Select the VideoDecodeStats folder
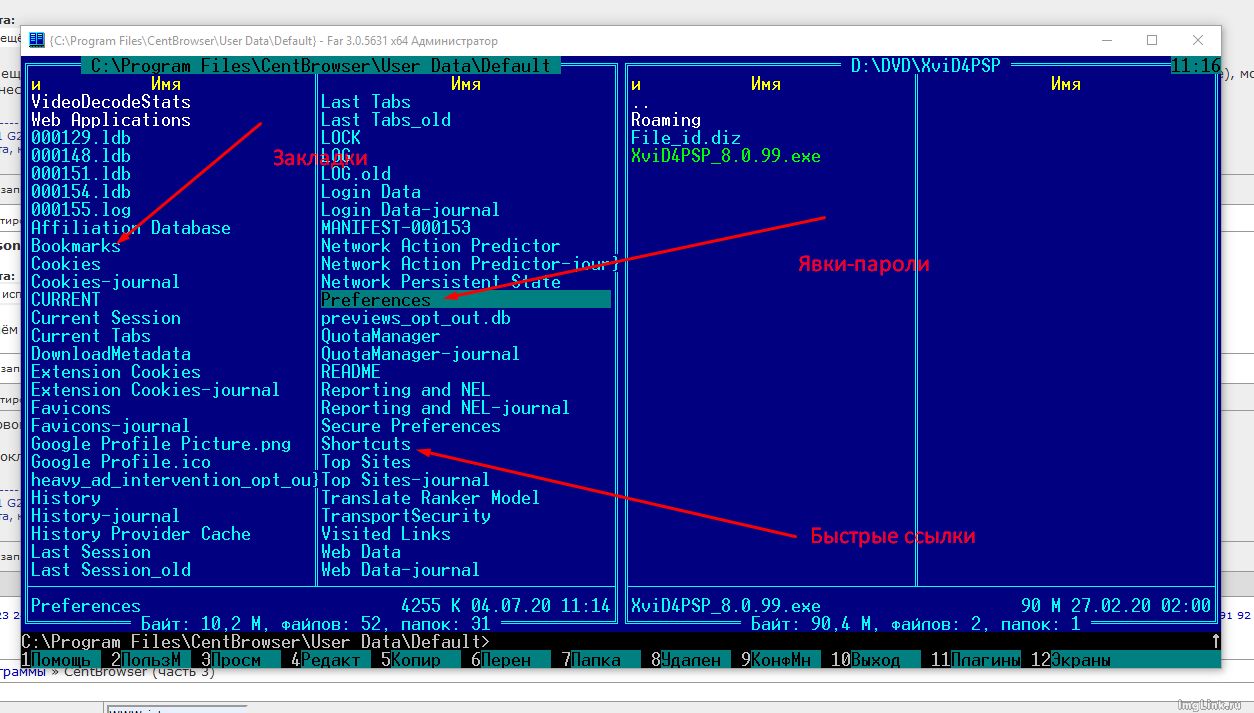 [111, 102]
